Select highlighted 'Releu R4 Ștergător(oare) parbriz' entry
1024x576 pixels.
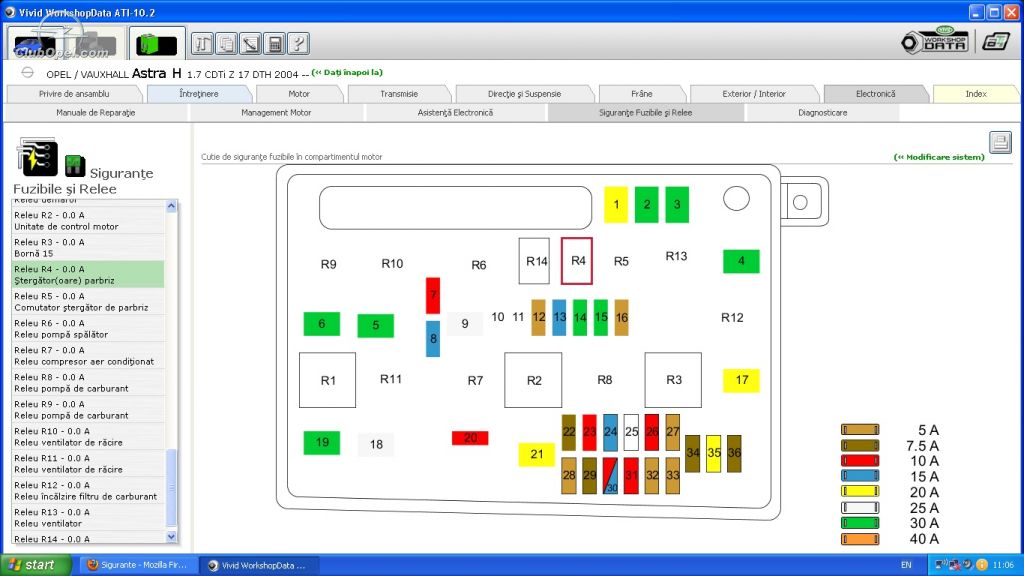tap(88, 274)
